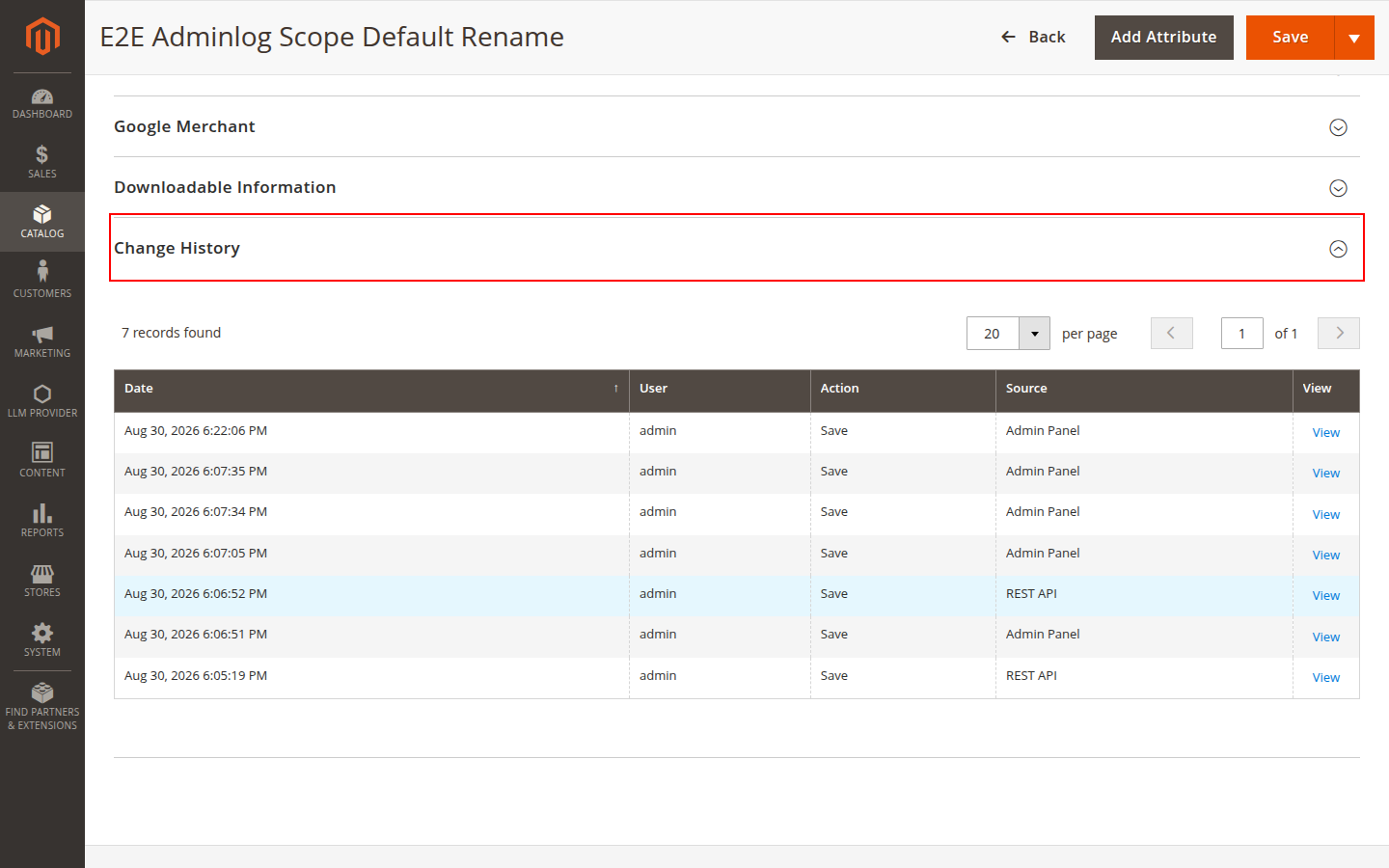Open the LLM Provider sidebar menu
Screen dimensions: 1389x868
point(42,401)
